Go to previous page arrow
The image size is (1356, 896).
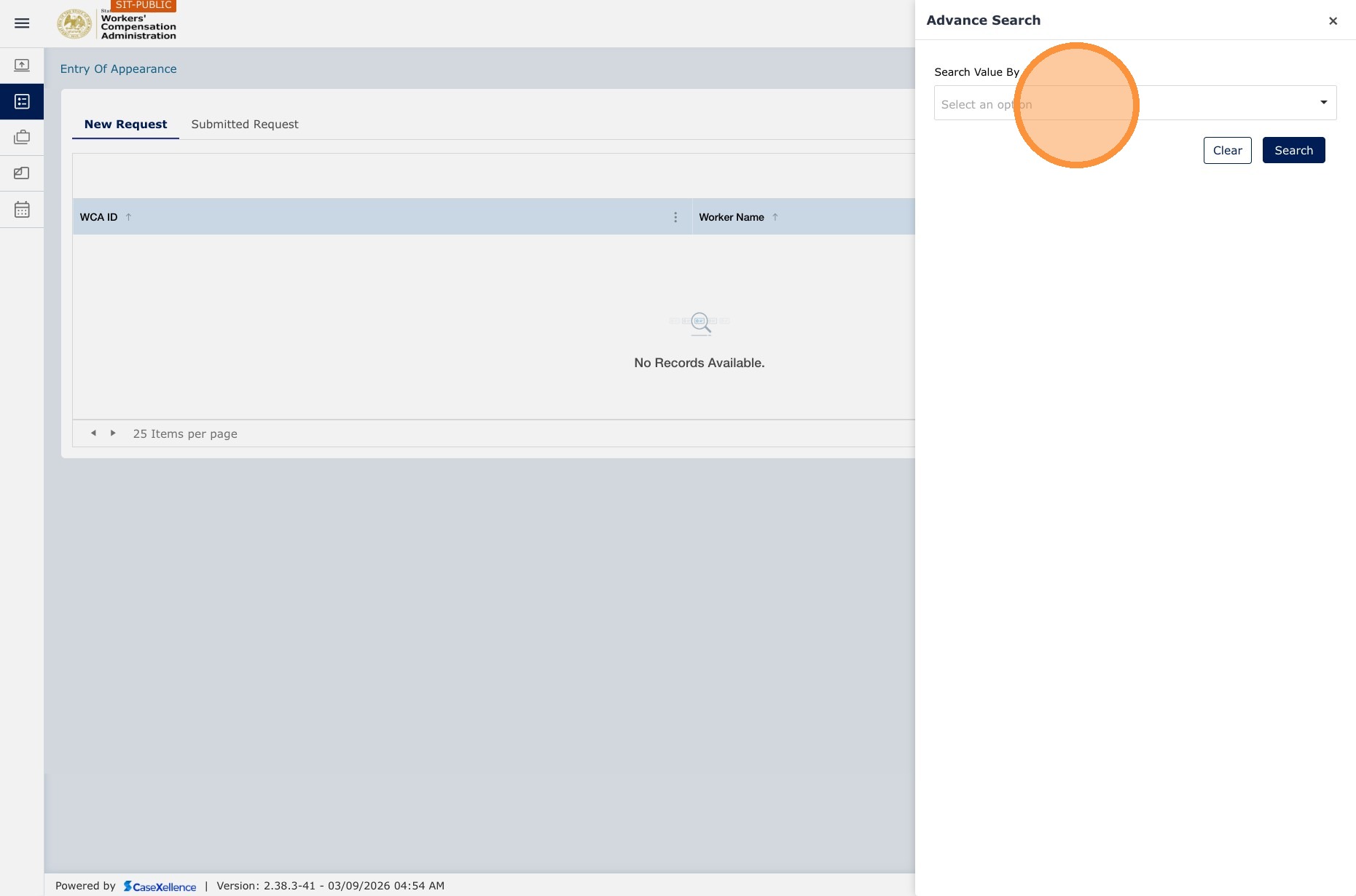click(x=93, y=433)
